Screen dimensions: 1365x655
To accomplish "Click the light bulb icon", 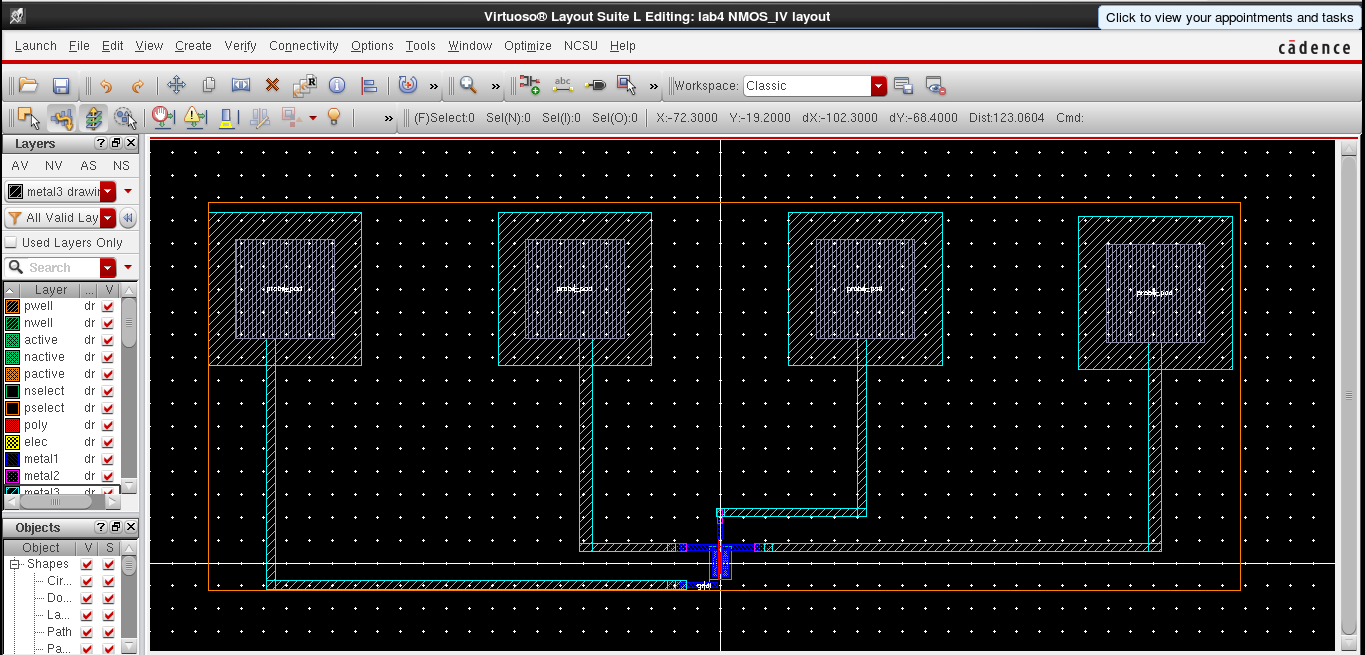I will (x=334, y=118).
